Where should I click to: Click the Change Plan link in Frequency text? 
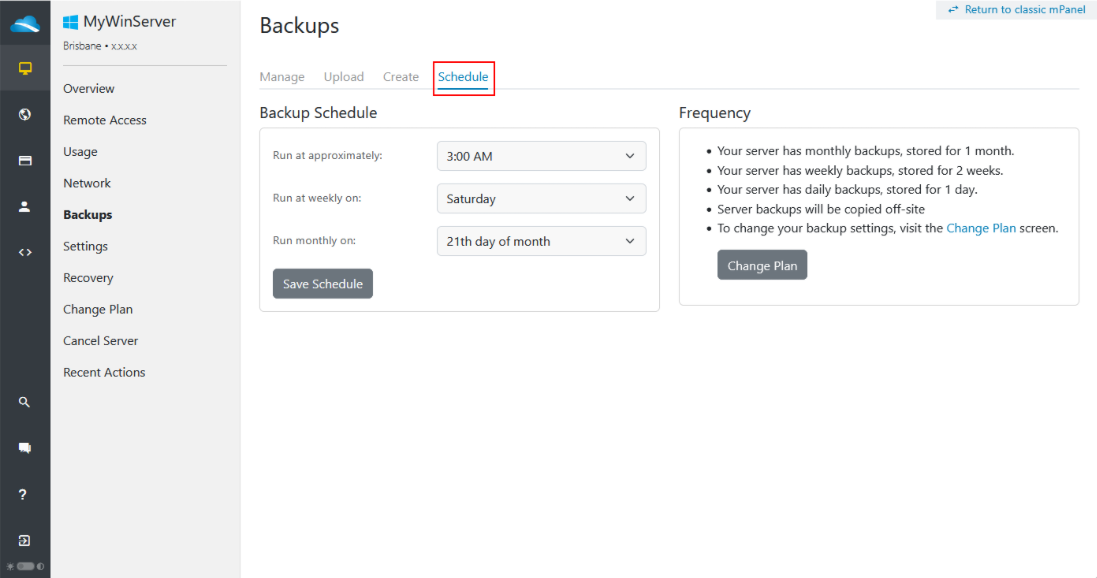click(x=981, y=228)
